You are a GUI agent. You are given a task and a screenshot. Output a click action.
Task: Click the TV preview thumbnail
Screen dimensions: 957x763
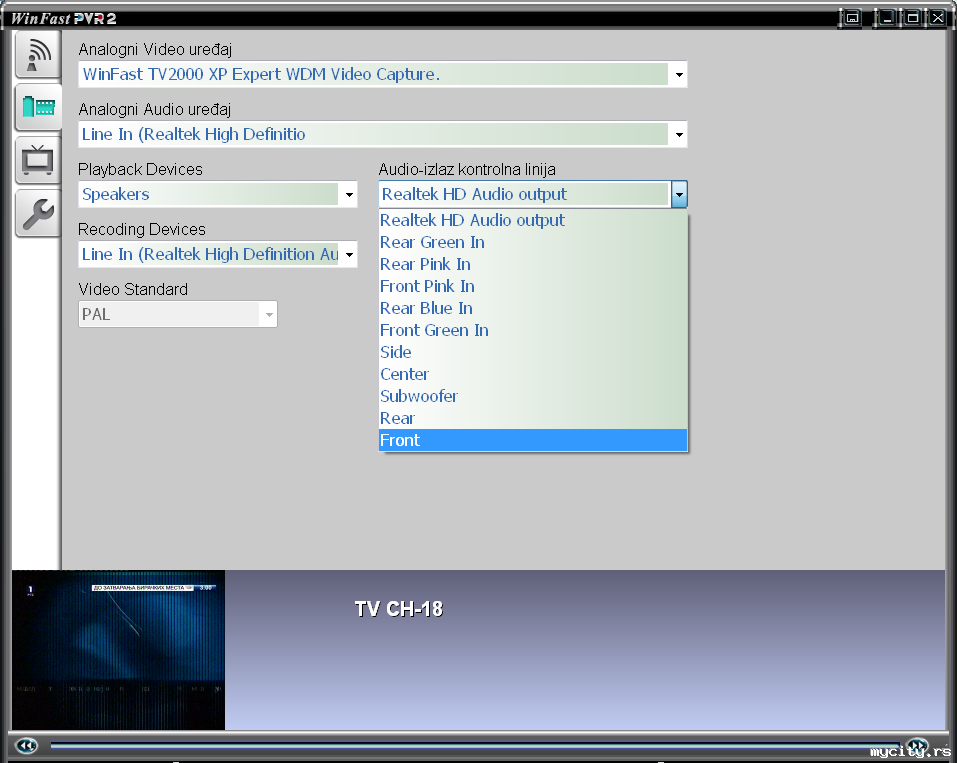pyautogui.click(x=118, y=650)
